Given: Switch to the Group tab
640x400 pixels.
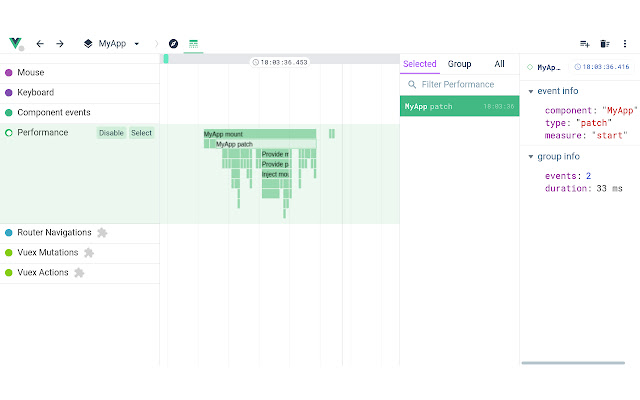Looking at the screenshot, I should 459,64.
